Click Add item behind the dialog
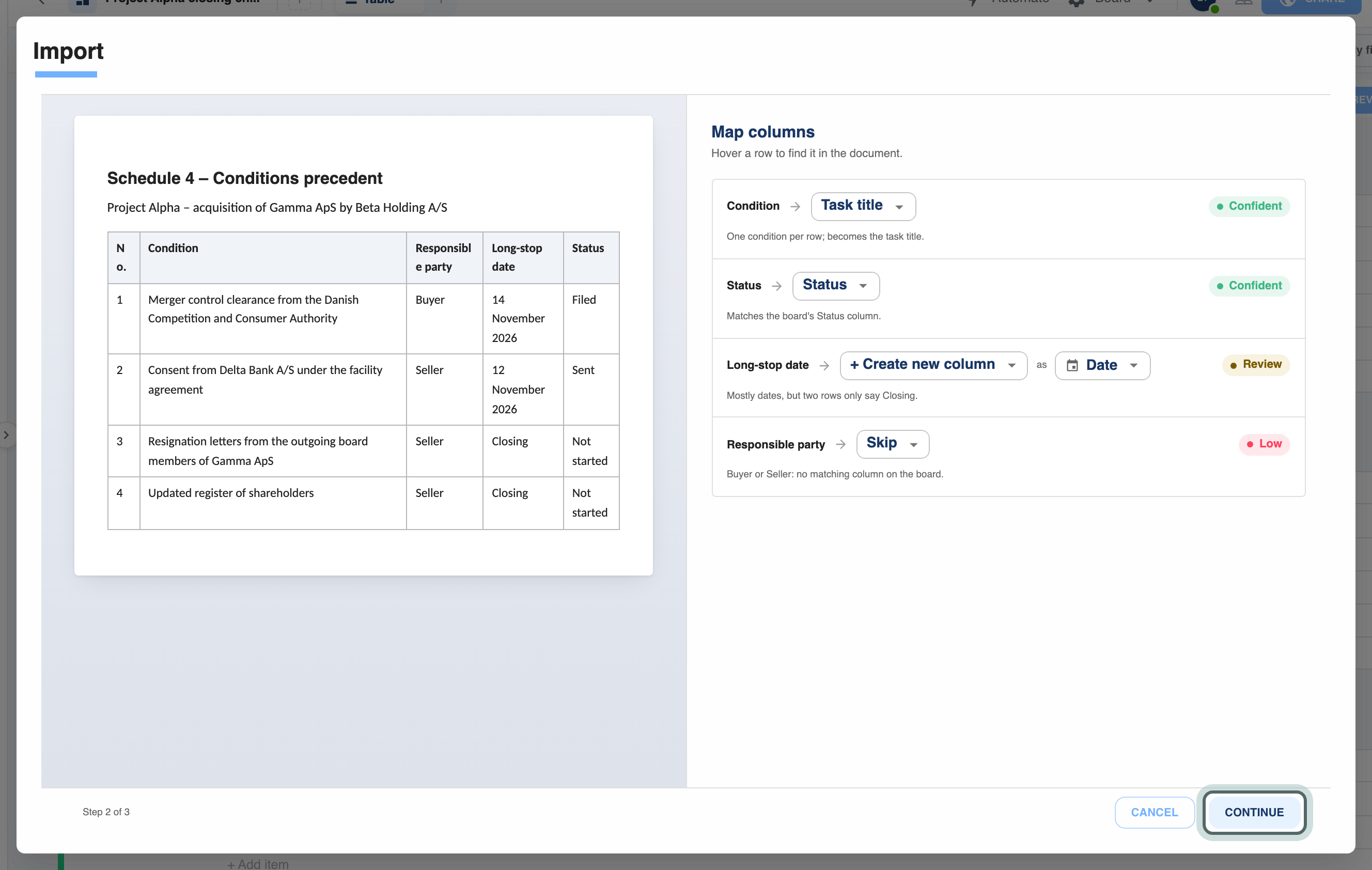 click(258, 864)
